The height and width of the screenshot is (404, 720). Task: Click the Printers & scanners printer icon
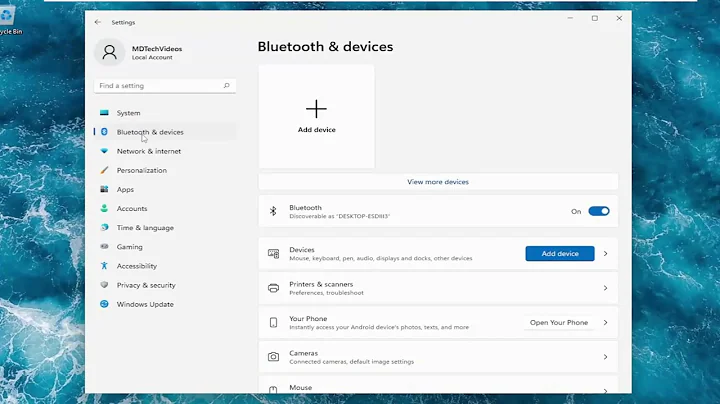click(273, 288)
